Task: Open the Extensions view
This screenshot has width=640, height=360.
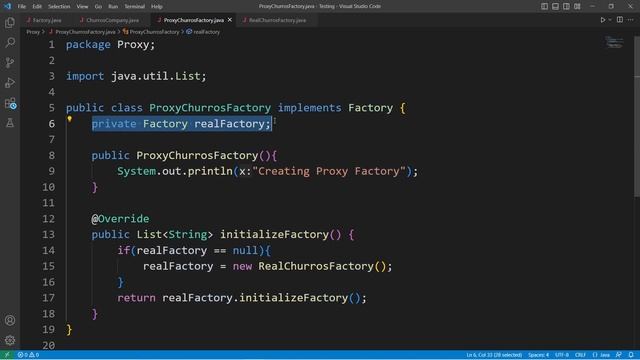Action: [x=10, y=103]
